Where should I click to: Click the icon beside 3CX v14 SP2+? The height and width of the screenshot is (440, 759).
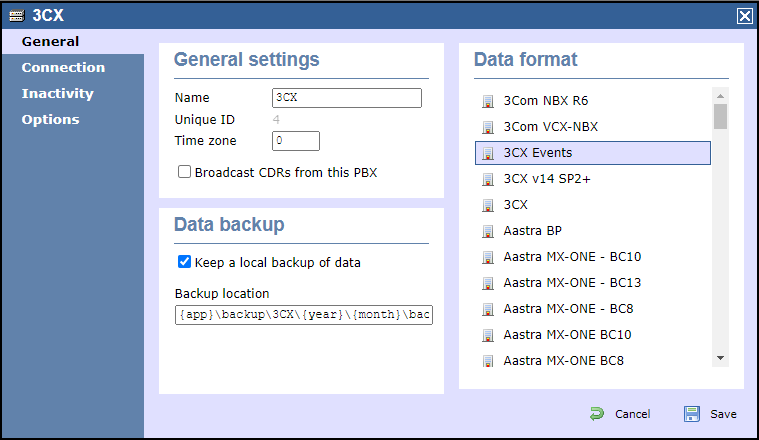click(x=488, y=180)
